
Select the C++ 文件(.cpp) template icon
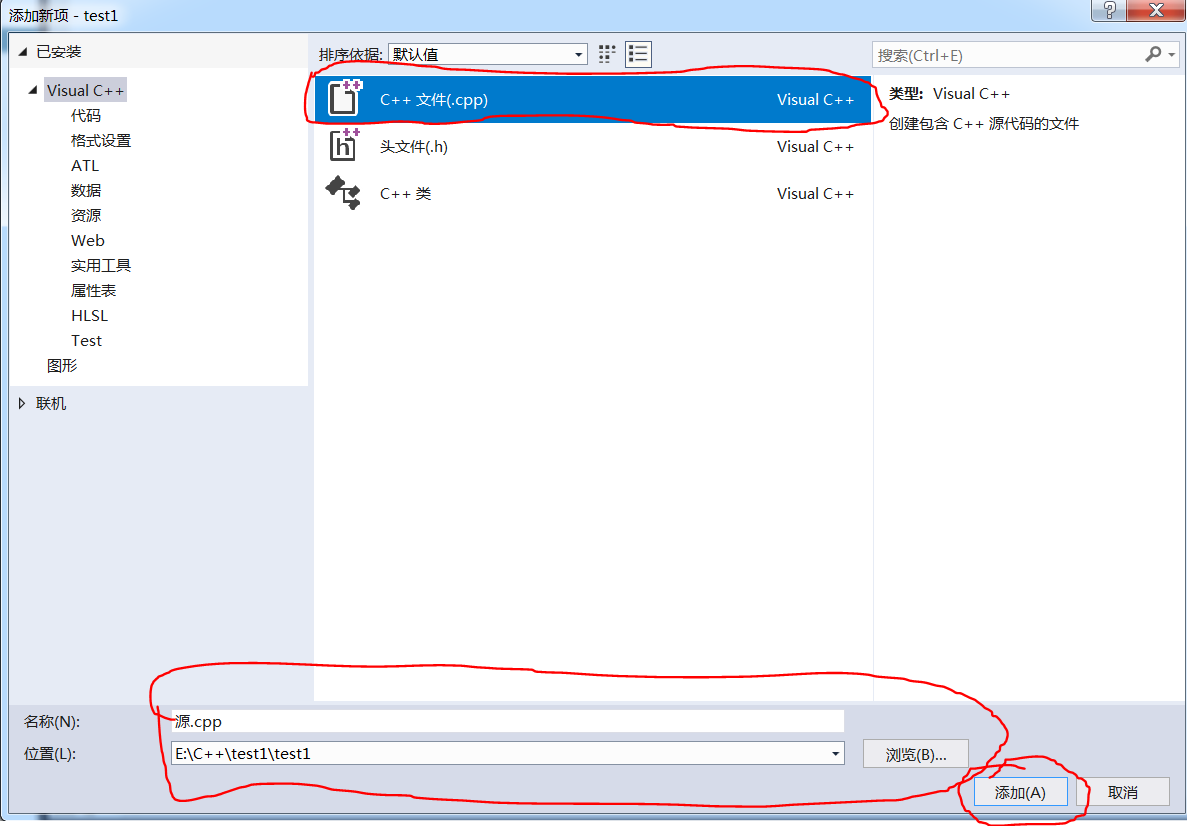point(345,99)
